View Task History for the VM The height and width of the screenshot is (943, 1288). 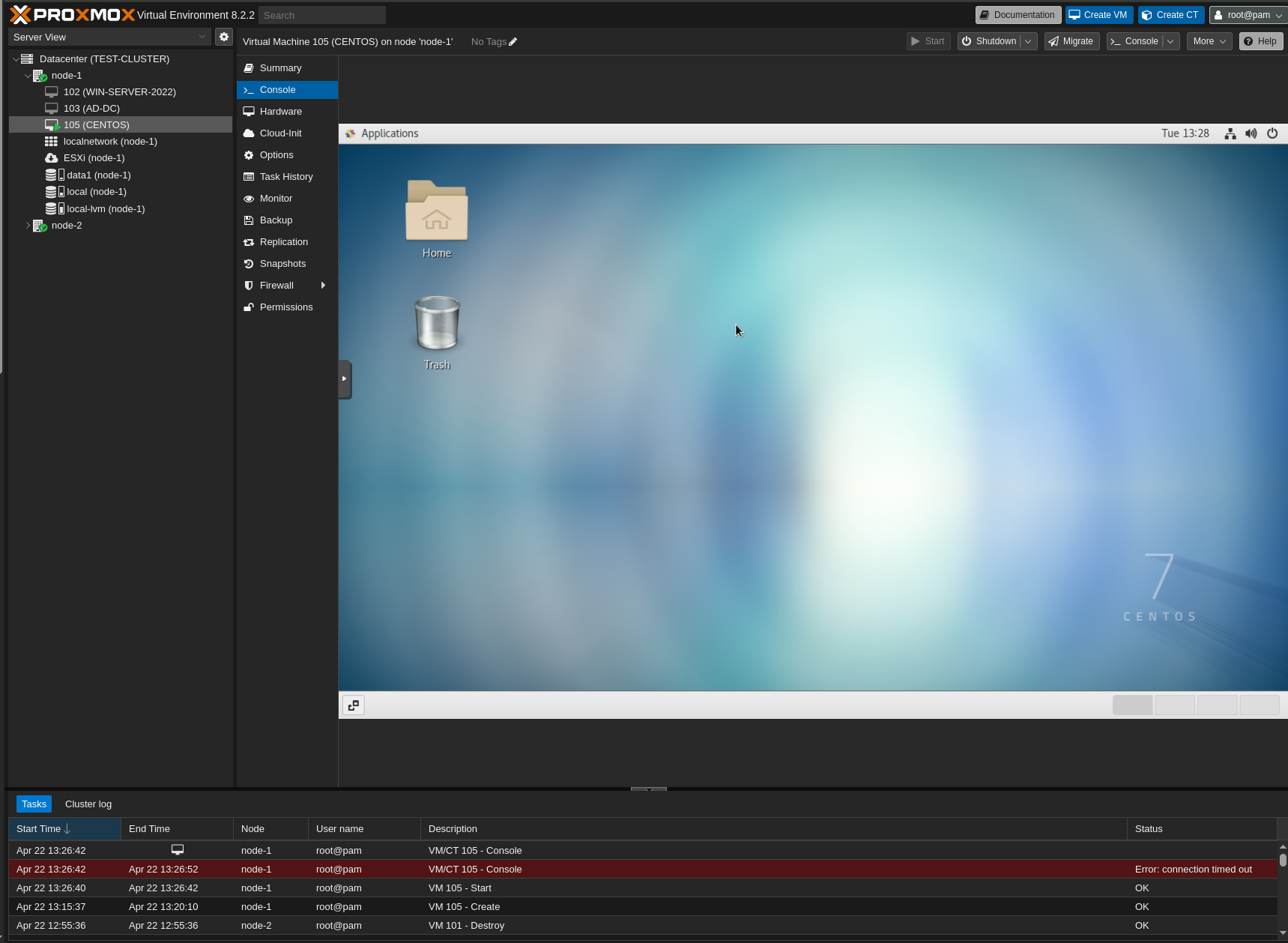286,176
